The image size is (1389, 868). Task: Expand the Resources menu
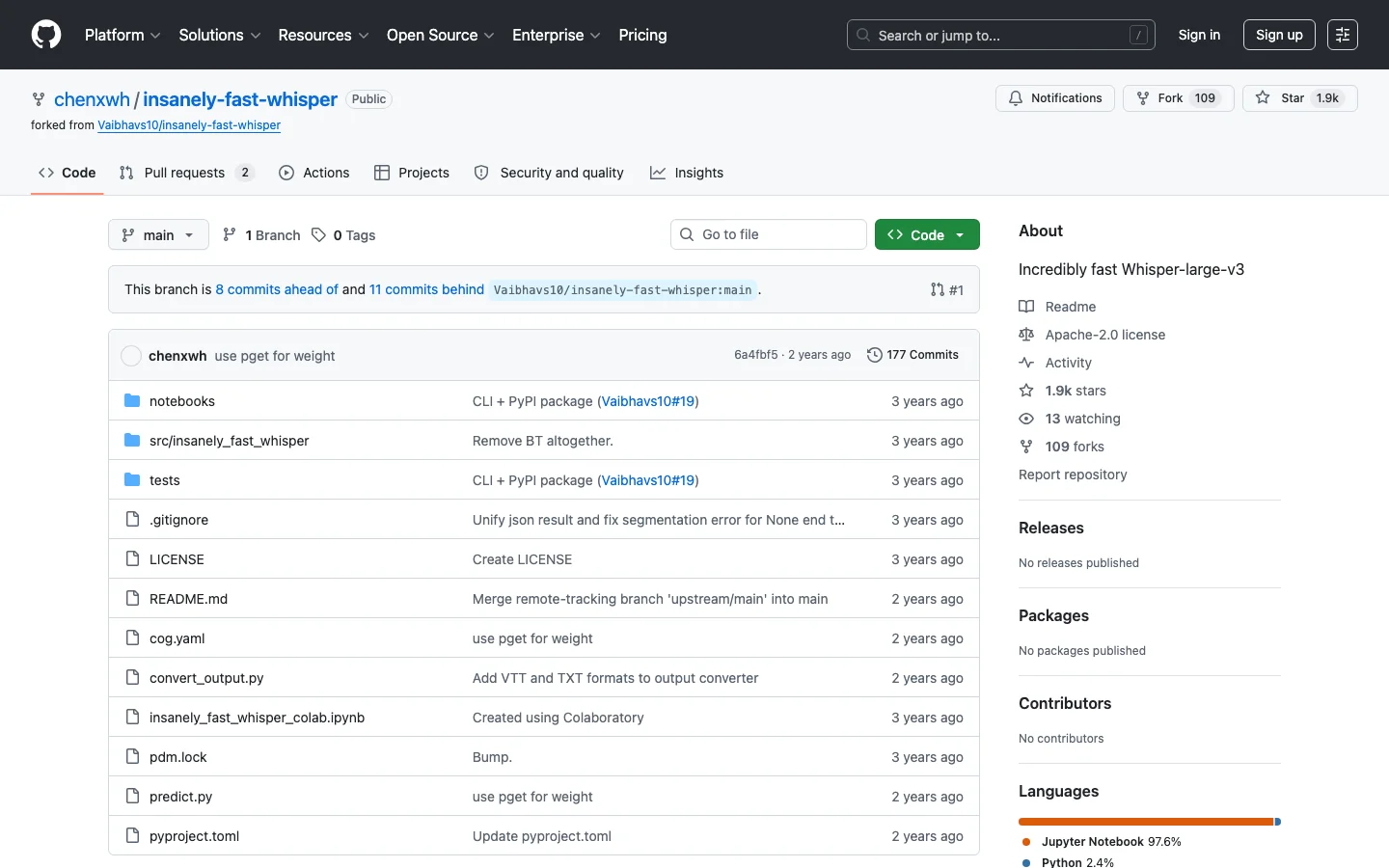point(323,35)
